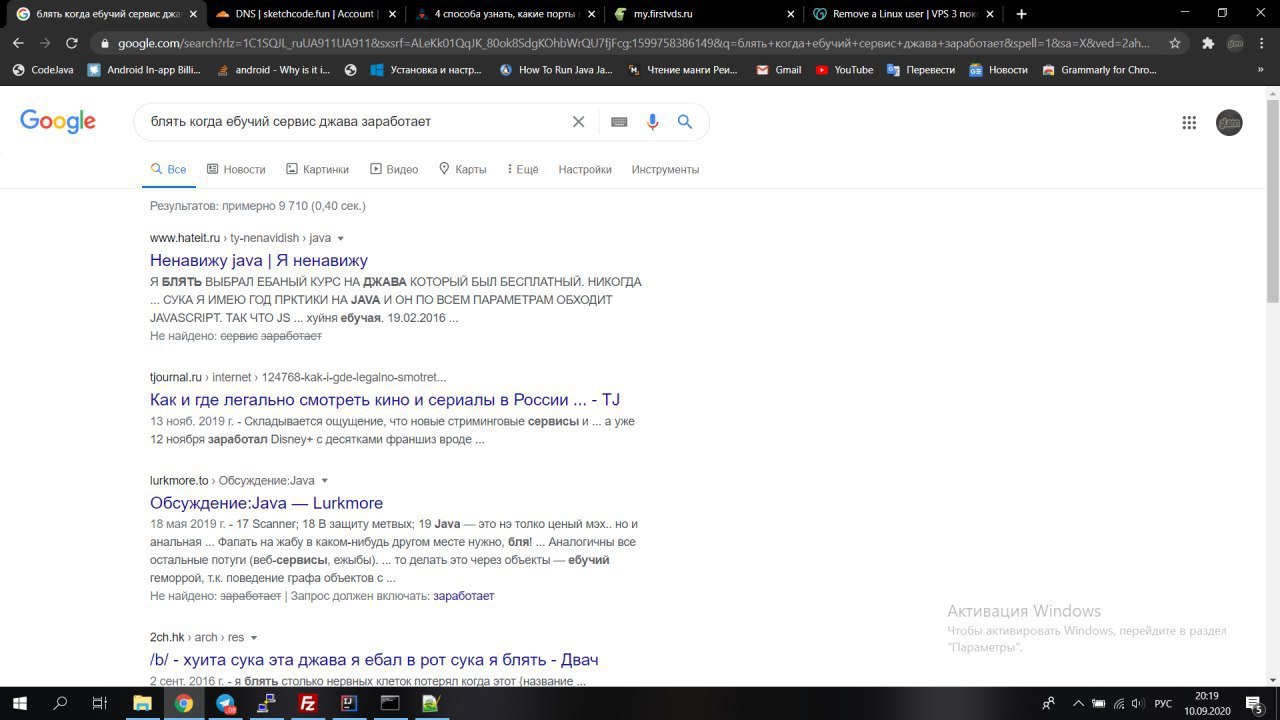Open the Windows Start menu

tap(19, 703)
